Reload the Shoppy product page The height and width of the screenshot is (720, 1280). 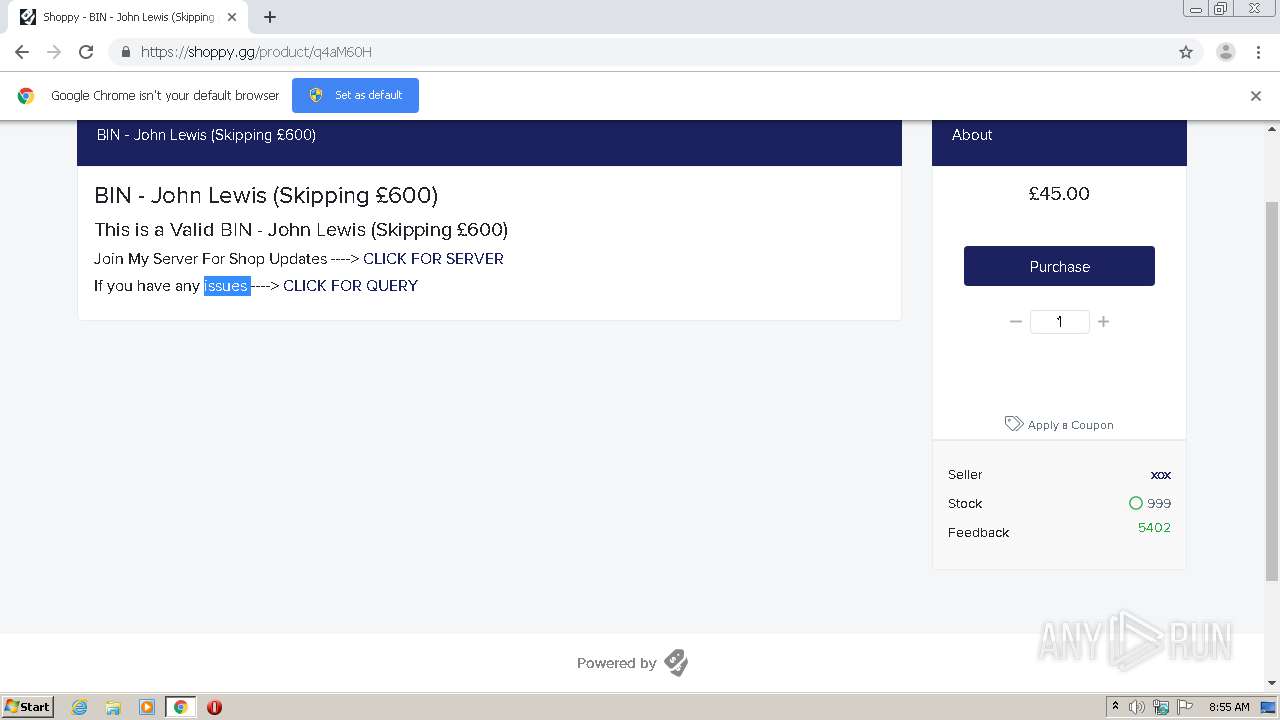pyautogui.click(x=86, y=52)
